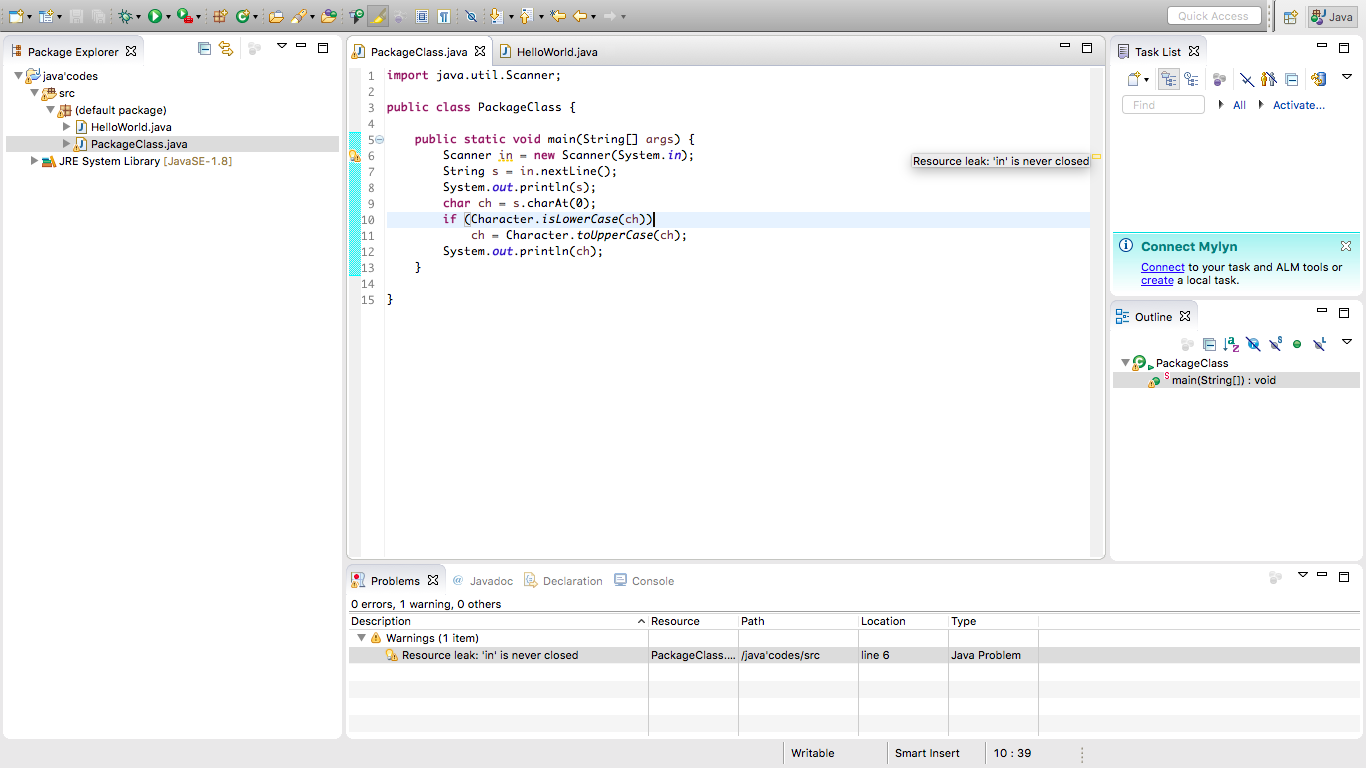Open the Declaration tab
Viewport: 1366px width, 768px height.
[x=564, y=581]
